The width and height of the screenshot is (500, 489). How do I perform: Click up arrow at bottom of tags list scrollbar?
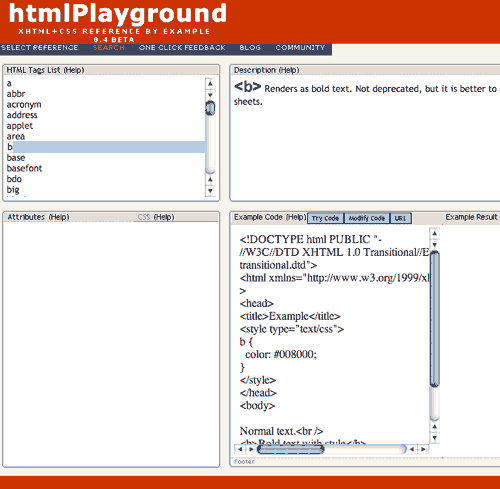click(210, 180)
